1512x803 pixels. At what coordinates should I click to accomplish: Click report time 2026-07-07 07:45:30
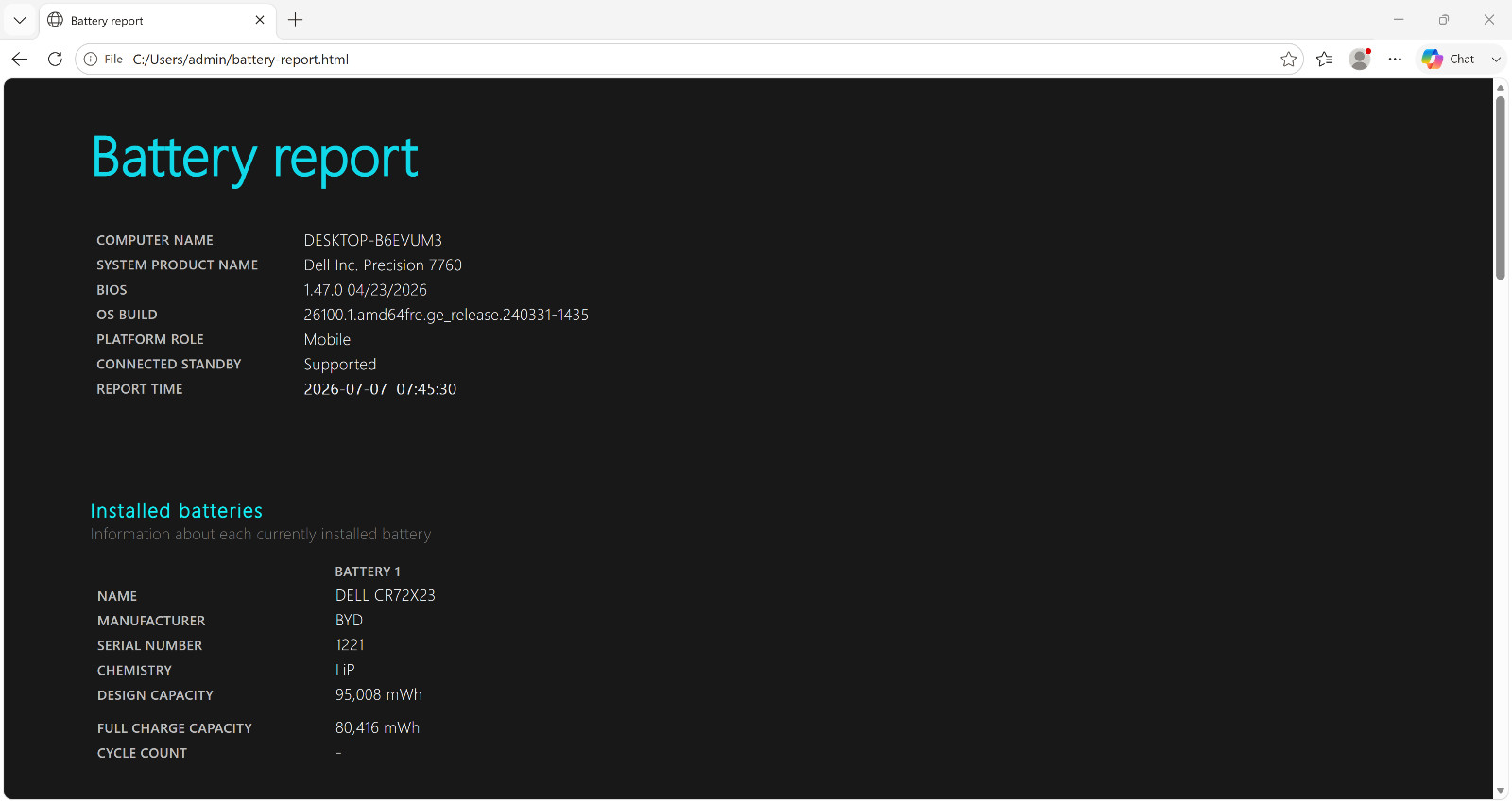point(380,389)
